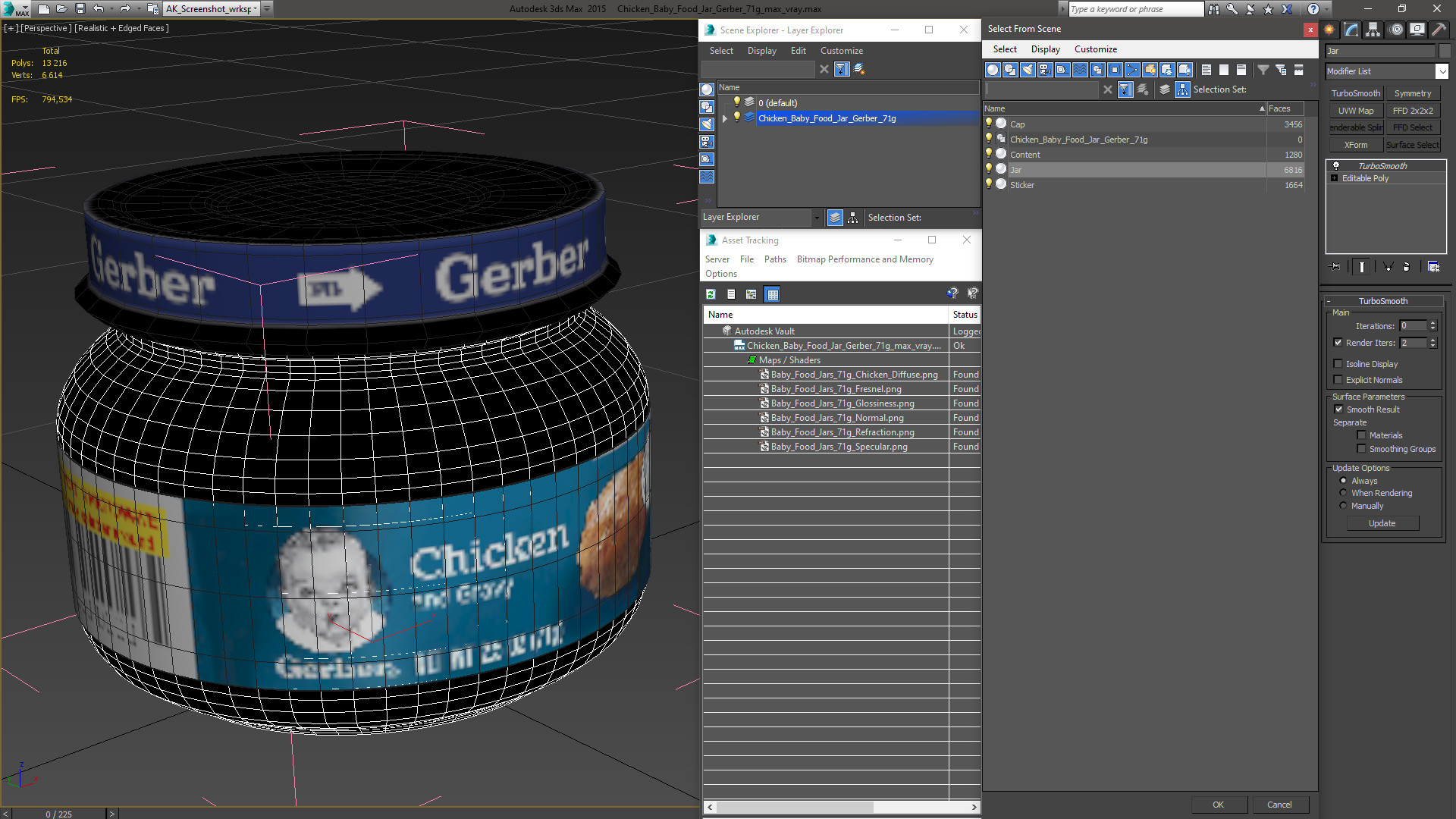Viewport: 1456px width, 819px height.
Task: Click Create New Layer icon in Scene Explorer
Action: click(x=859, y=69)
